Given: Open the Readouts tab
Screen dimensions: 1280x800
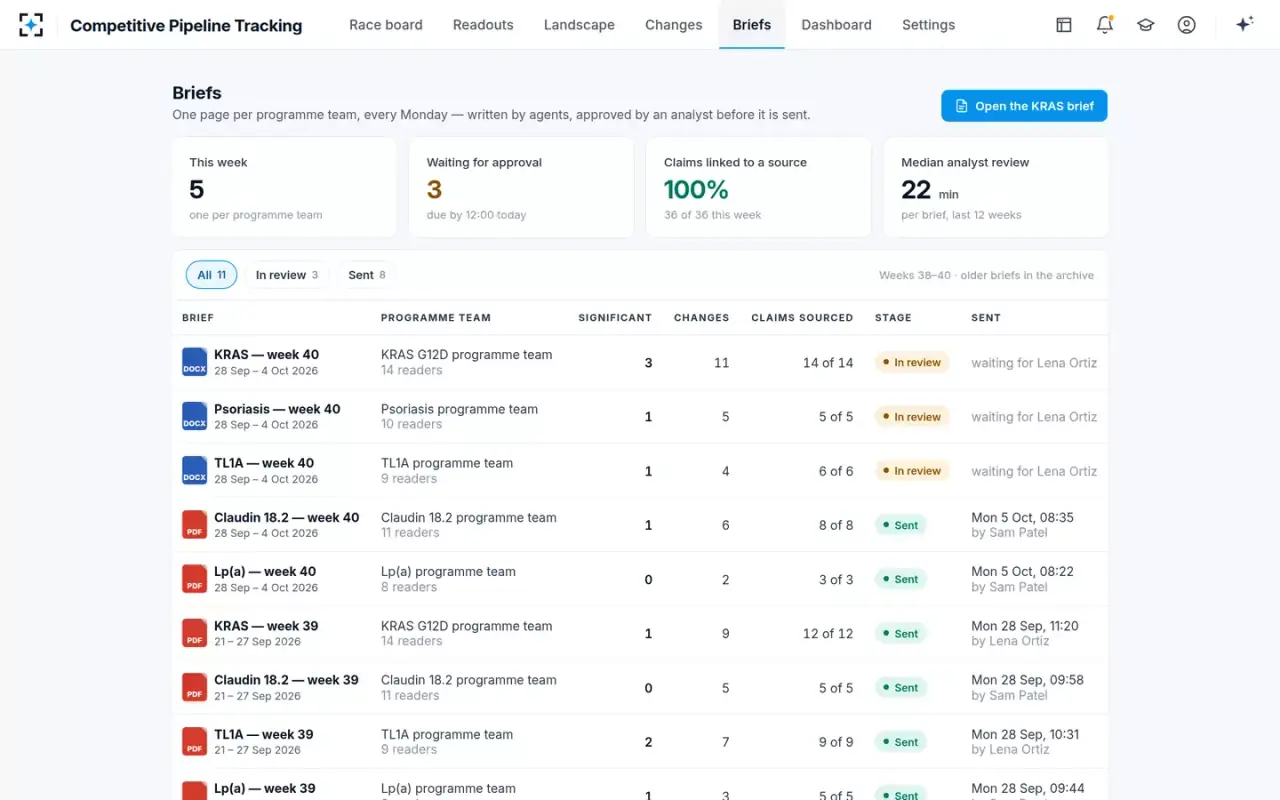Looking at the screenshot, I should pos(483,25).
